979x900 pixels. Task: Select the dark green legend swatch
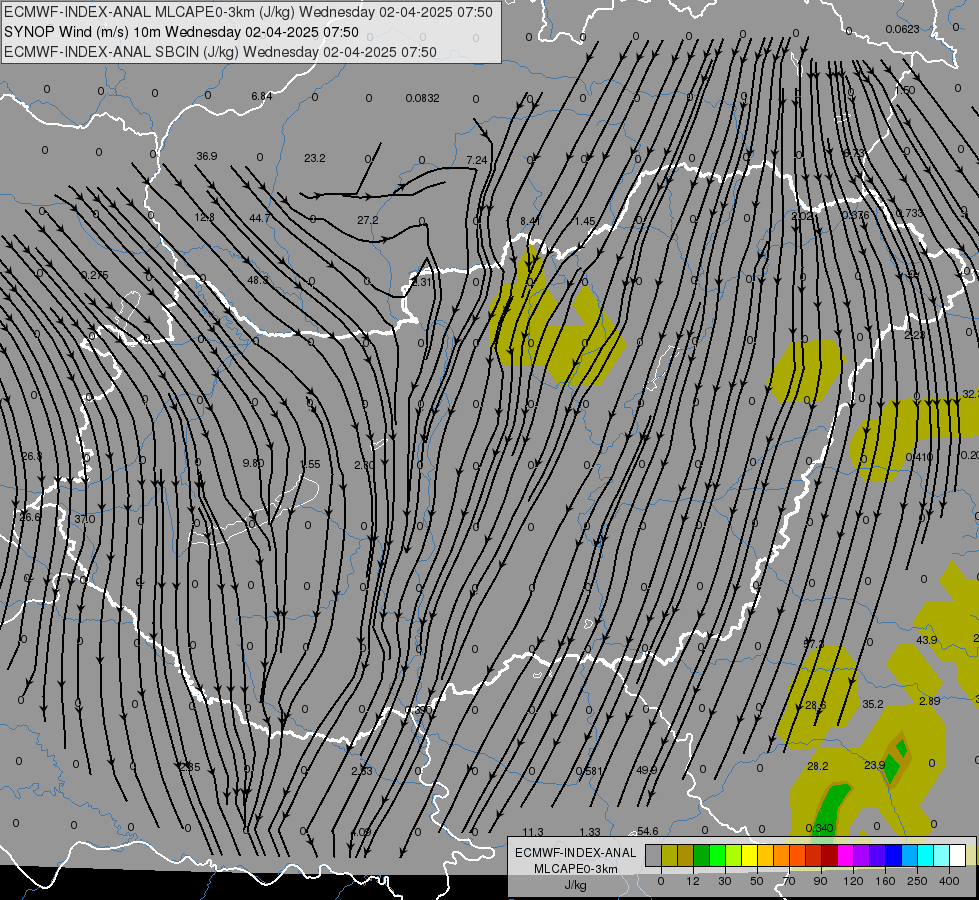701,856
